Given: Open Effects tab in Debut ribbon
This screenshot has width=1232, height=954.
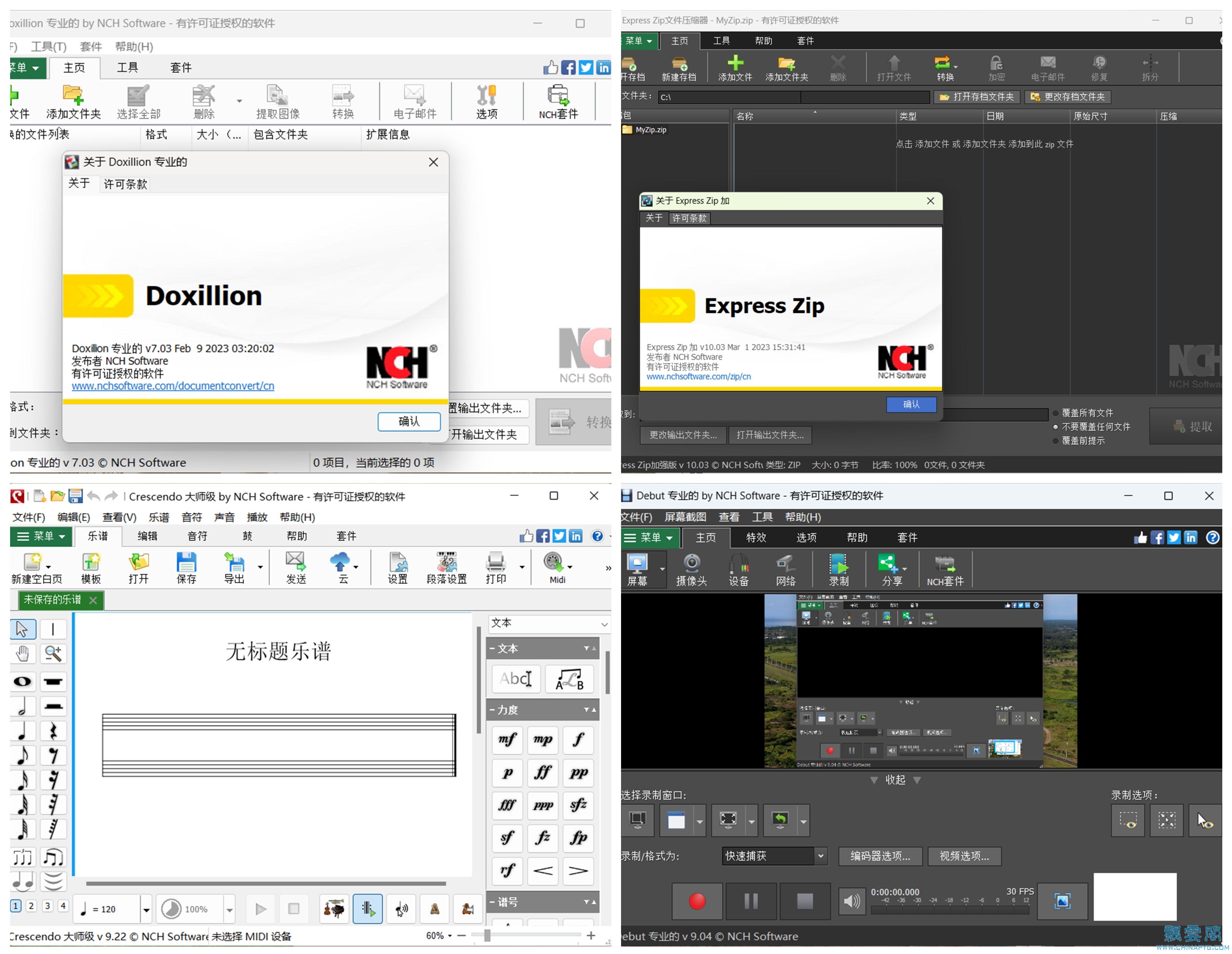Looking at the screenshot, I should [756, 538].
